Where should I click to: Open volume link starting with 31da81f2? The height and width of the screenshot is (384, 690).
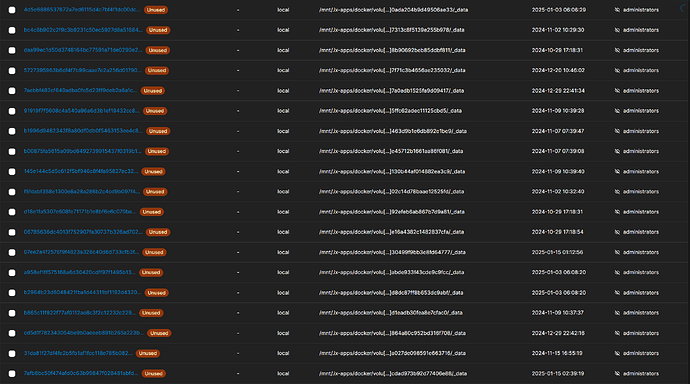pyautogui.click(x=78, y=353)
